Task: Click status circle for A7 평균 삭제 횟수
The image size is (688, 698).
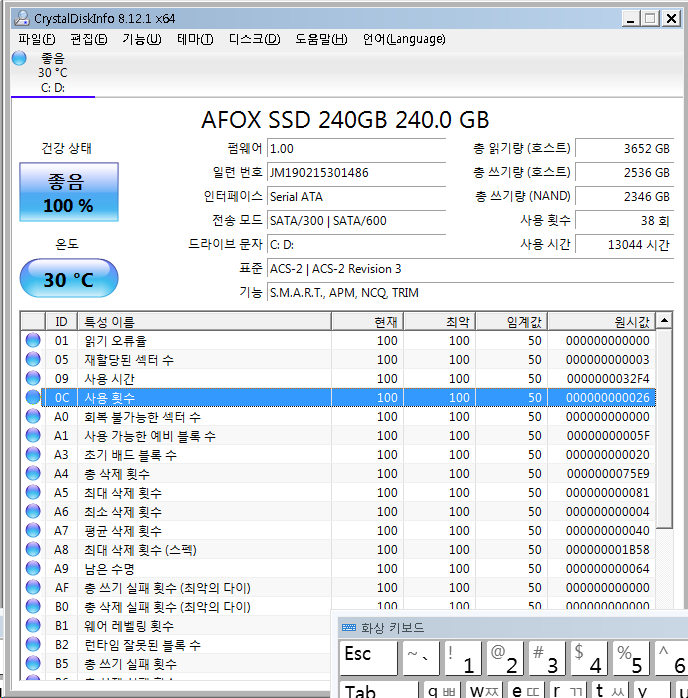Action: pyautogui.click(x=33, y=530)
